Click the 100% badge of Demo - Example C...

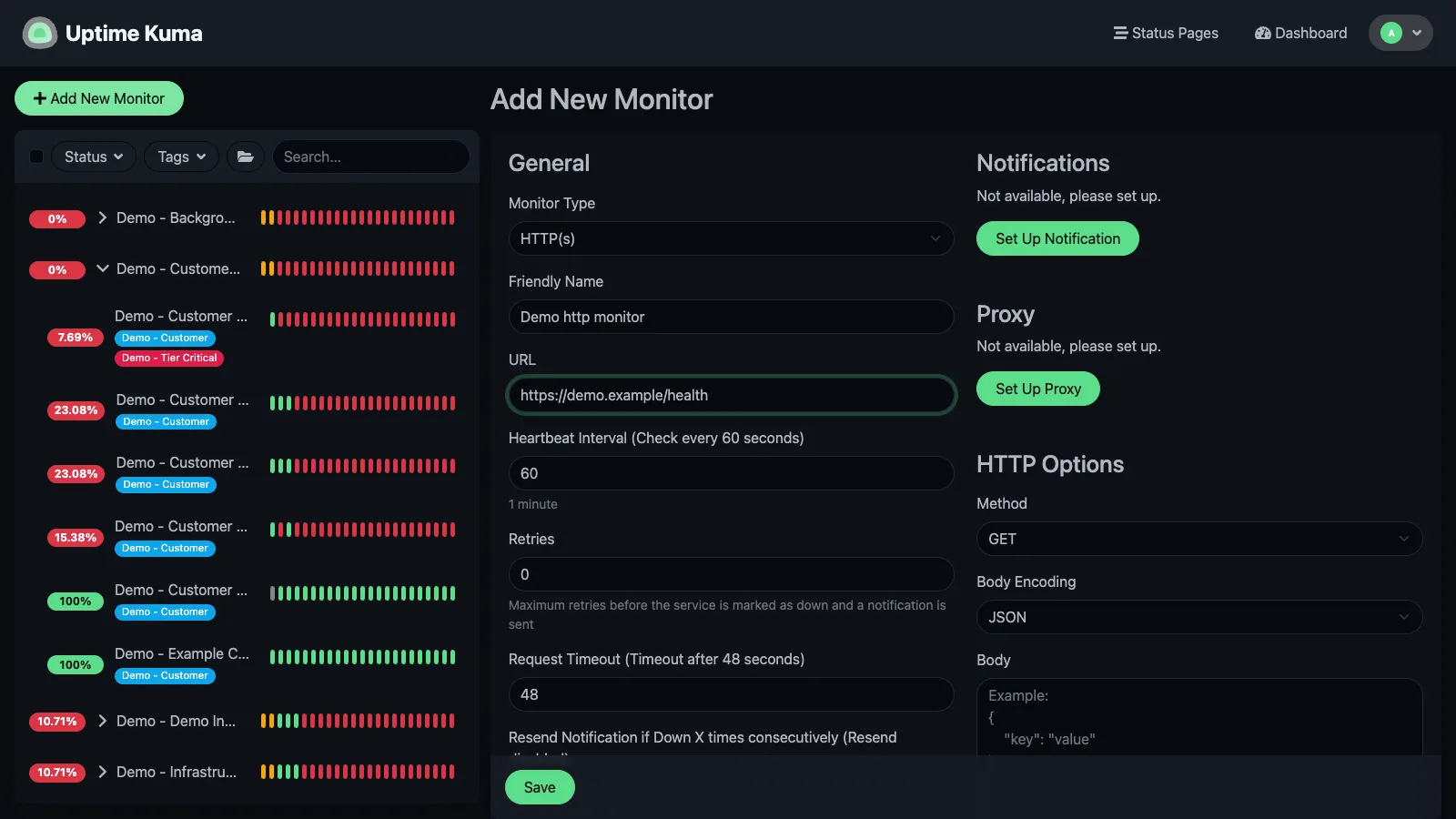(x=76, y=665)
